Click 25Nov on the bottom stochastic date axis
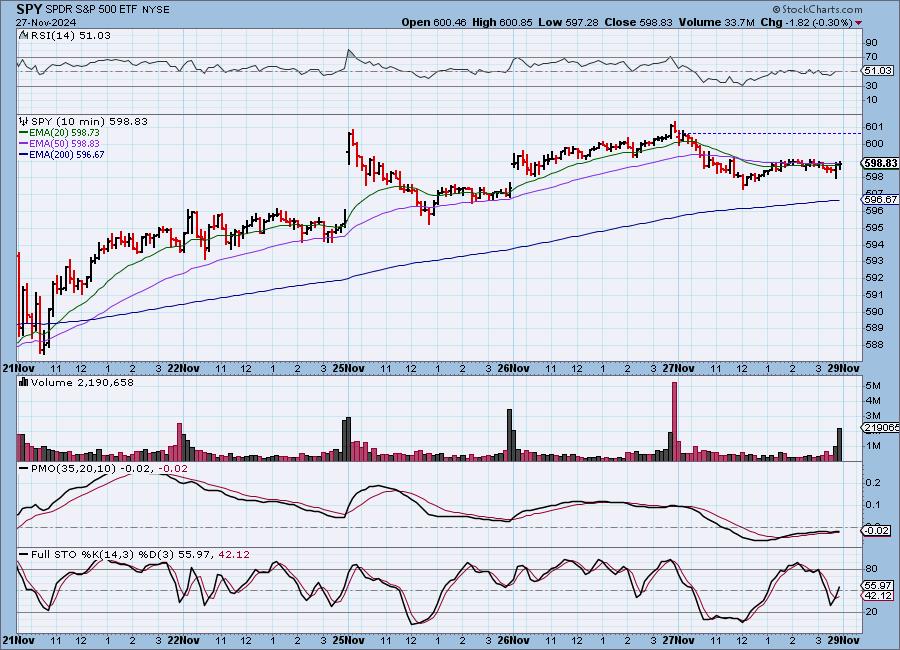The height and width of the screenshot is (650, 900). tap(348, 640)
